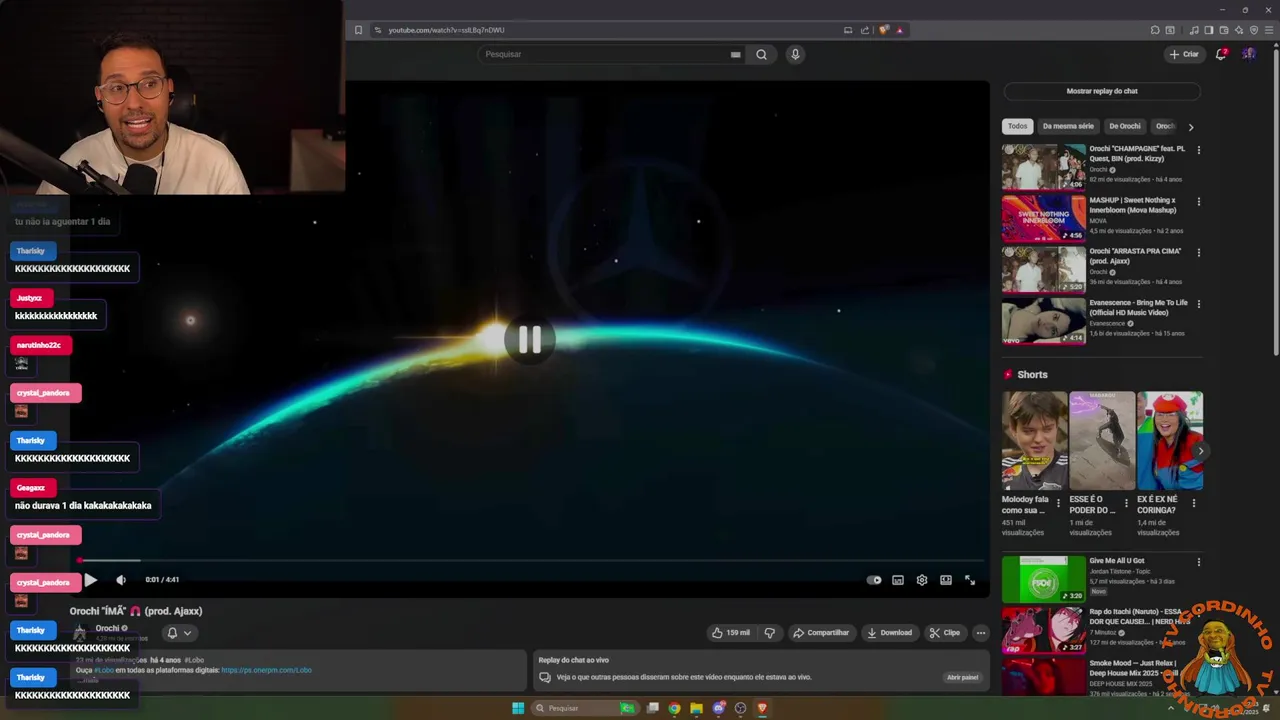The height and width of the screenshot is (720, 1280).
Task: Click the Compartilhar share button
Action: 821,633
